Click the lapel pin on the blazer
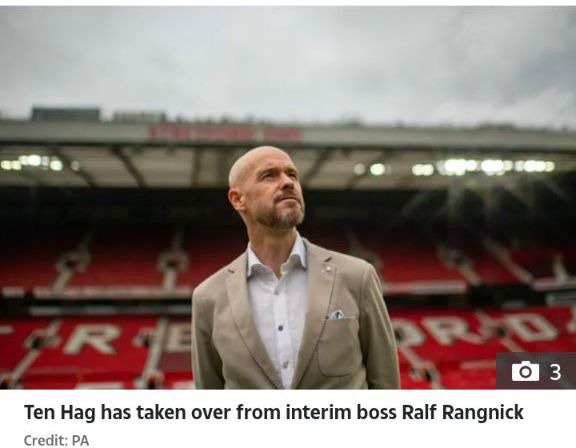Screen dimensions: 576x448 (324, 271)
